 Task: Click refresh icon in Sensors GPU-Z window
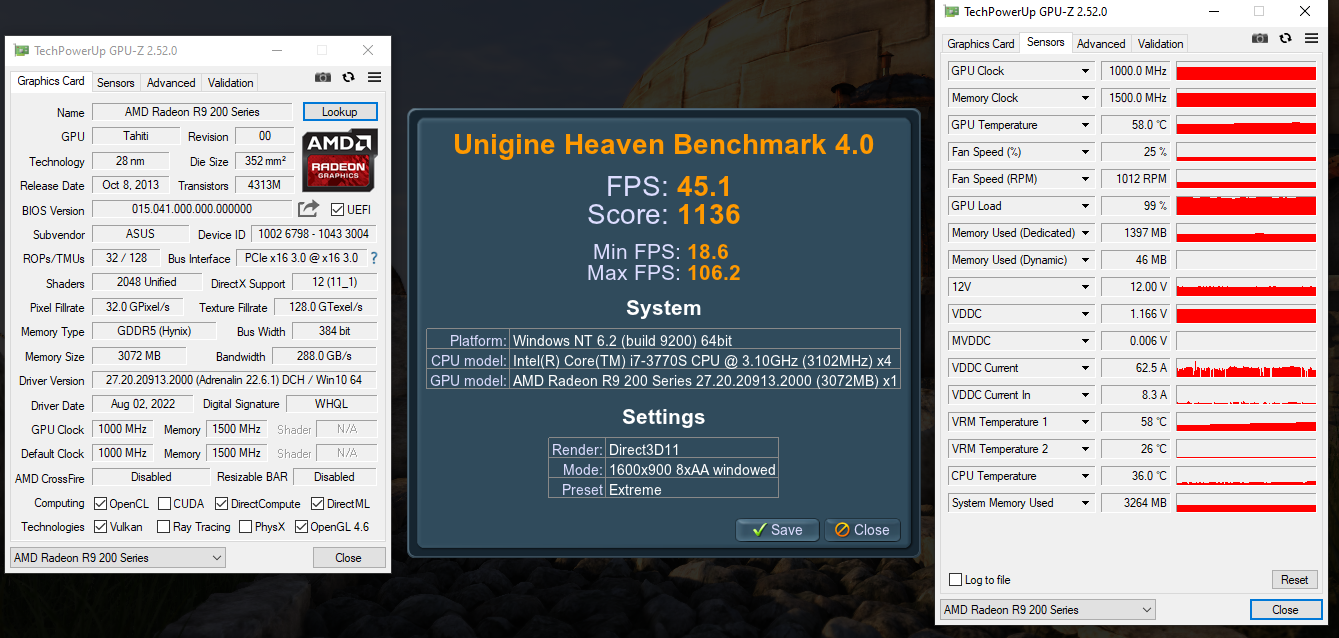[1286, 39]
